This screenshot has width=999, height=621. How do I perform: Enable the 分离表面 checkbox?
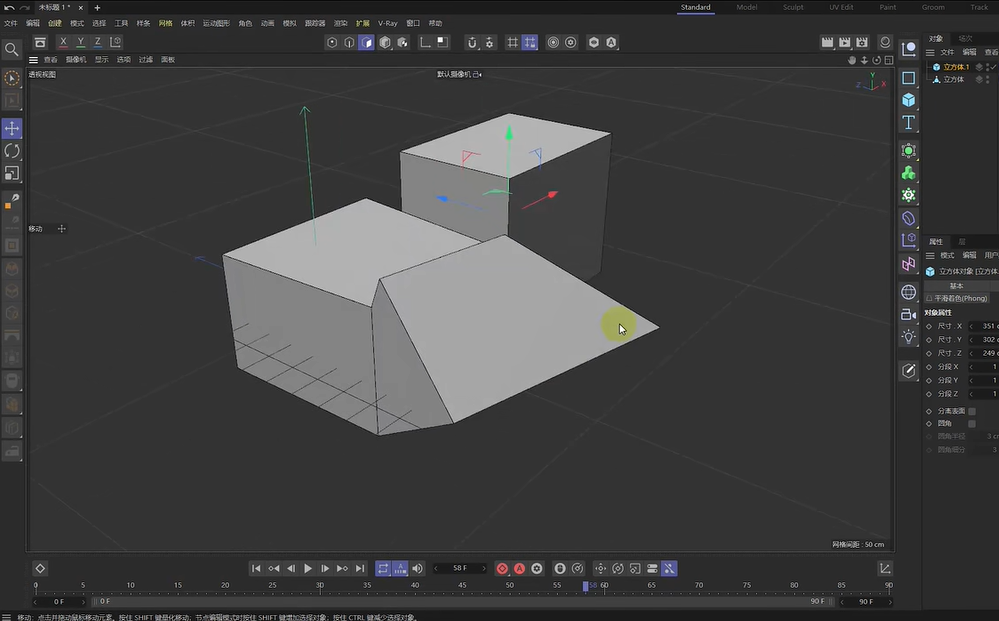(972, 410)
